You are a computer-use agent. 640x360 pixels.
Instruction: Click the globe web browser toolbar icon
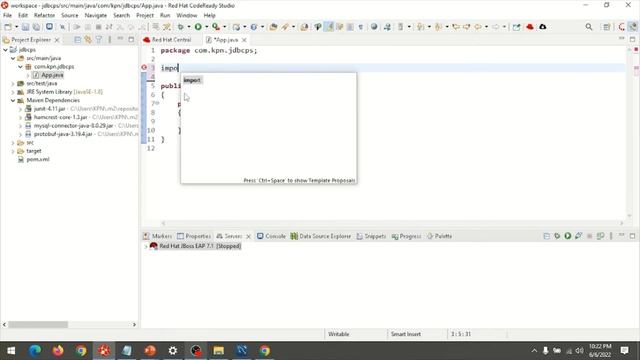374,27
